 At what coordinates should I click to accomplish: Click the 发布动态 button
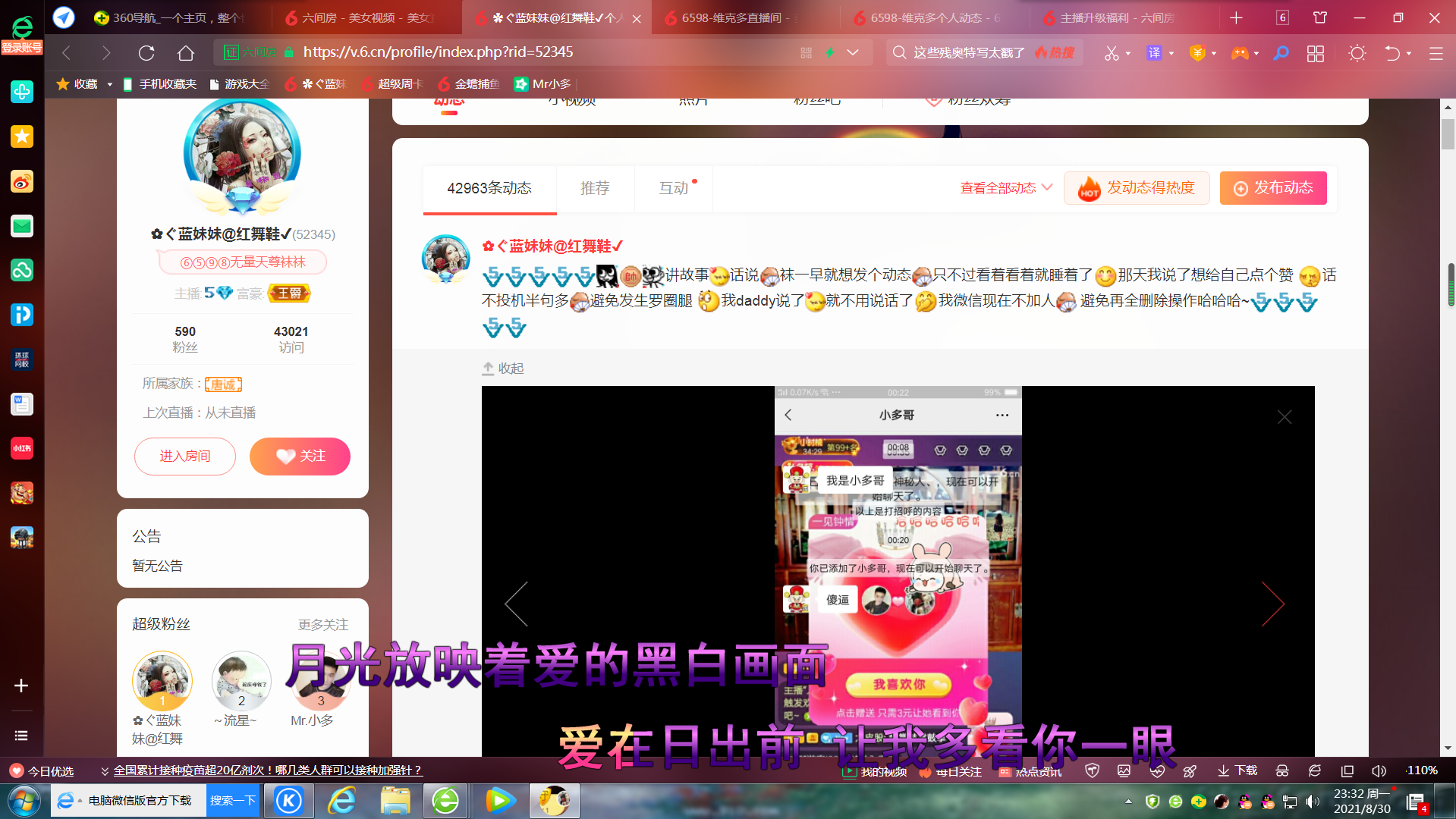click(1273, 188)
